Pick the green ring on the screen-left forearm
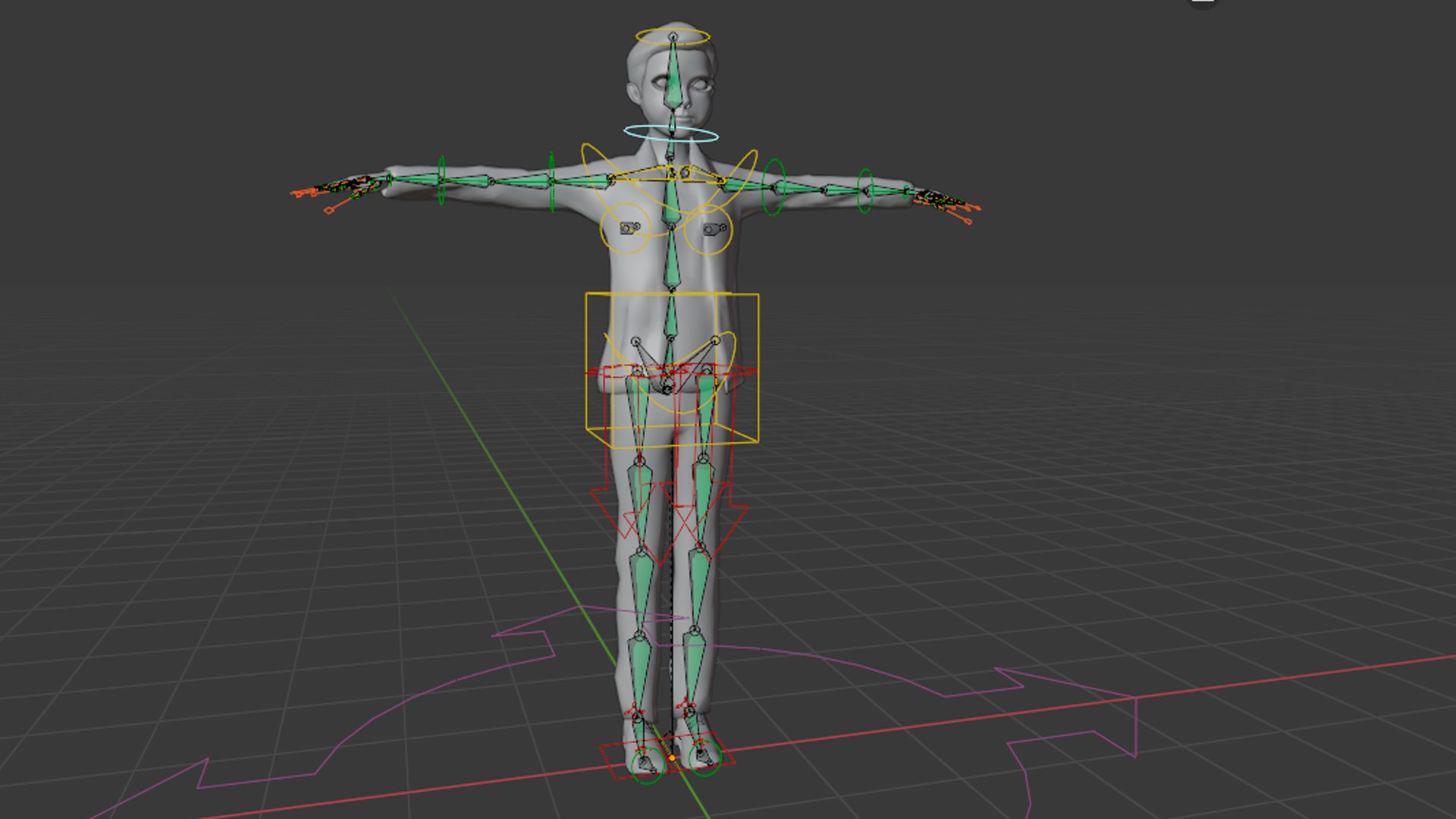1456x819 pixels. point(441,180)
